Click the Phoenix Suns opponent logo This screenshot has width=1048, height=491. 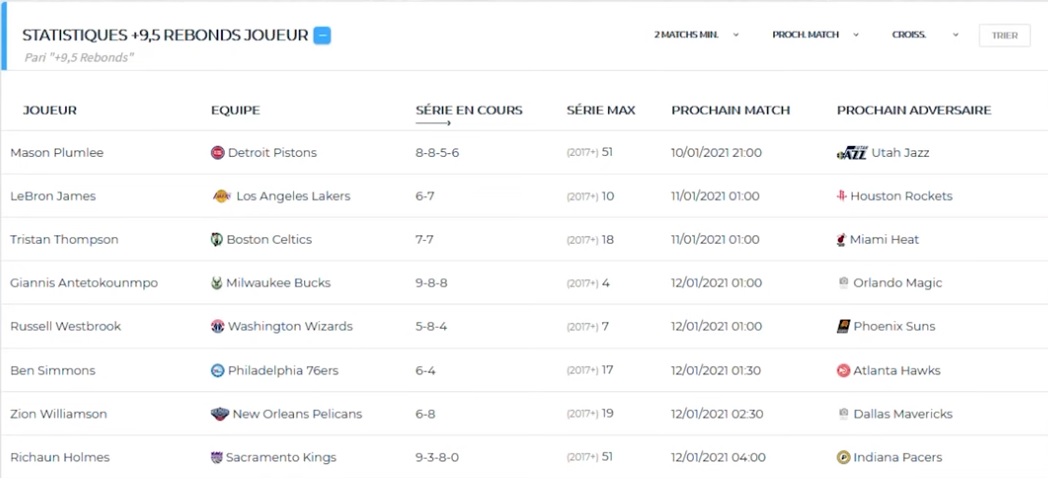click(x=843, y=327)
